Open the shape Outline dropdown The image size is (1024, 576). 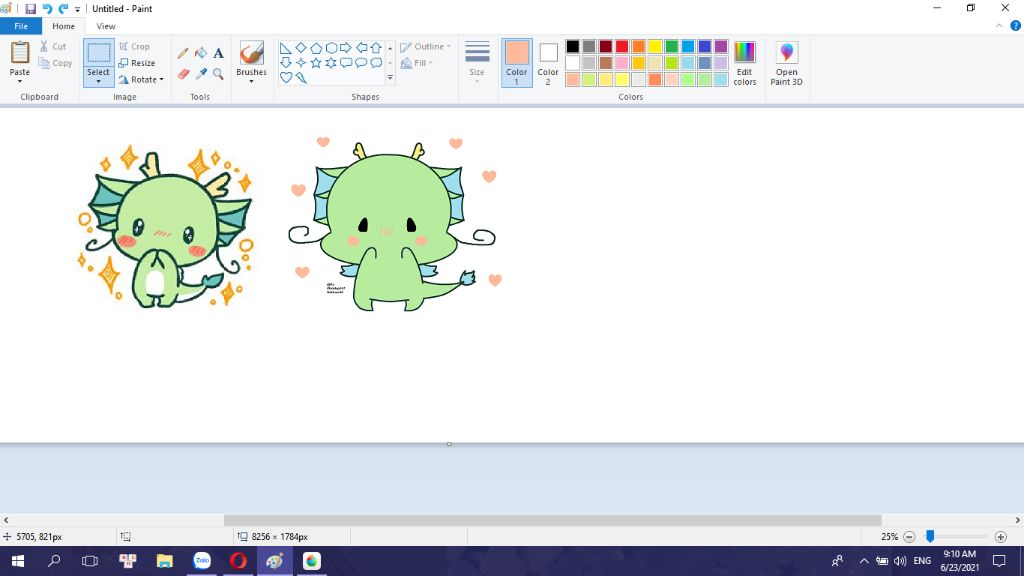(x=426, y=46)
